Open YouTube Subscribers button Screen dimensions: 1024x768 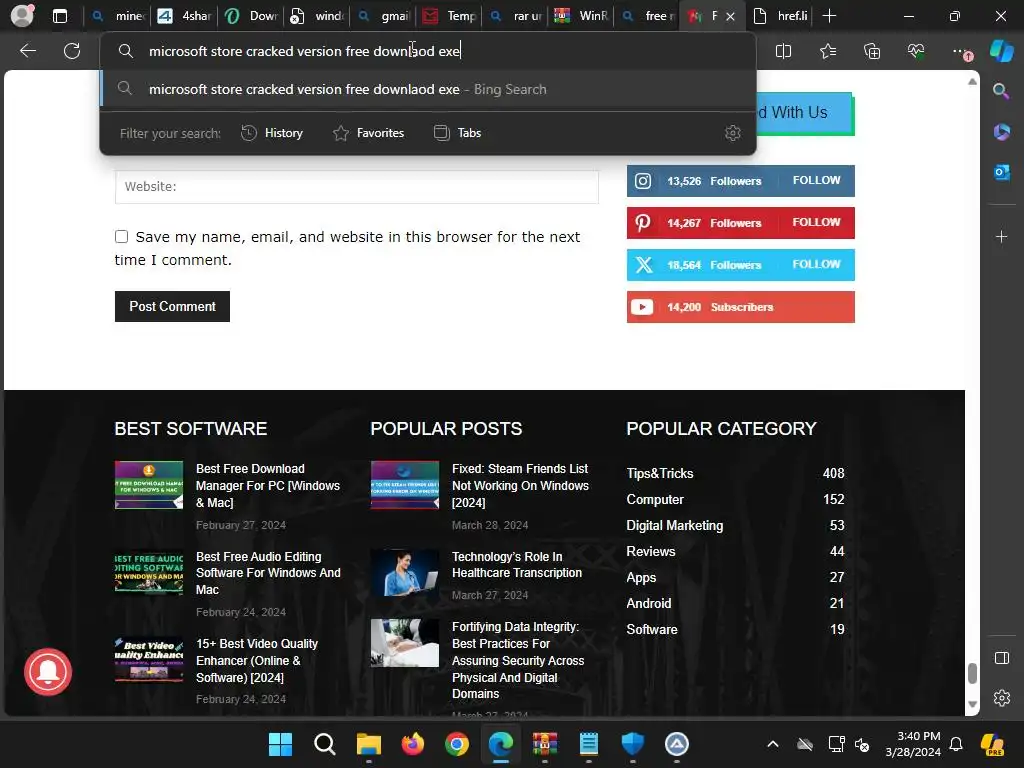pos(741,307)
